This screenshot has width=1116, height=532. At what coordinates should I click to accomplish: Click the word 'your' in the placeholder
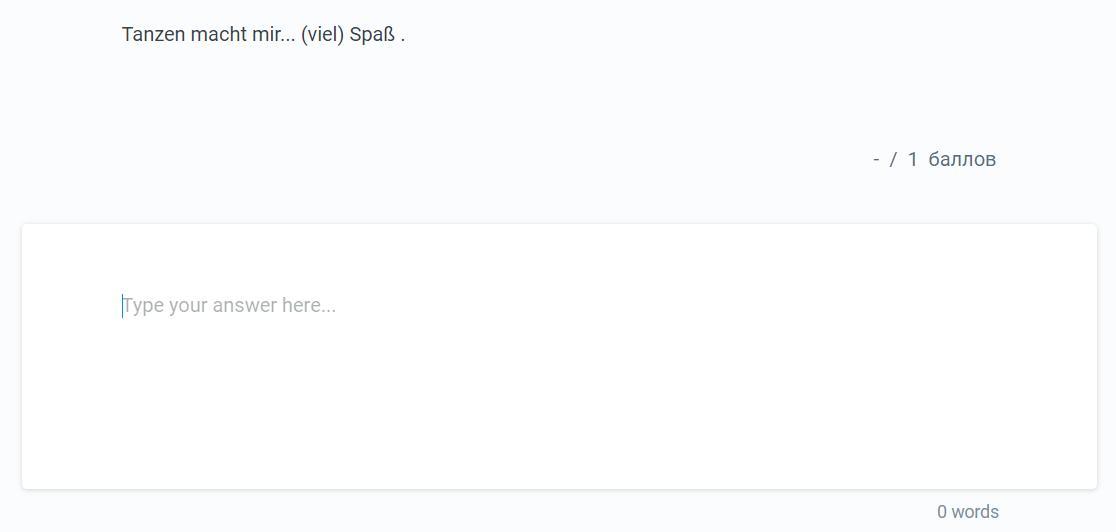click(188, 305)
